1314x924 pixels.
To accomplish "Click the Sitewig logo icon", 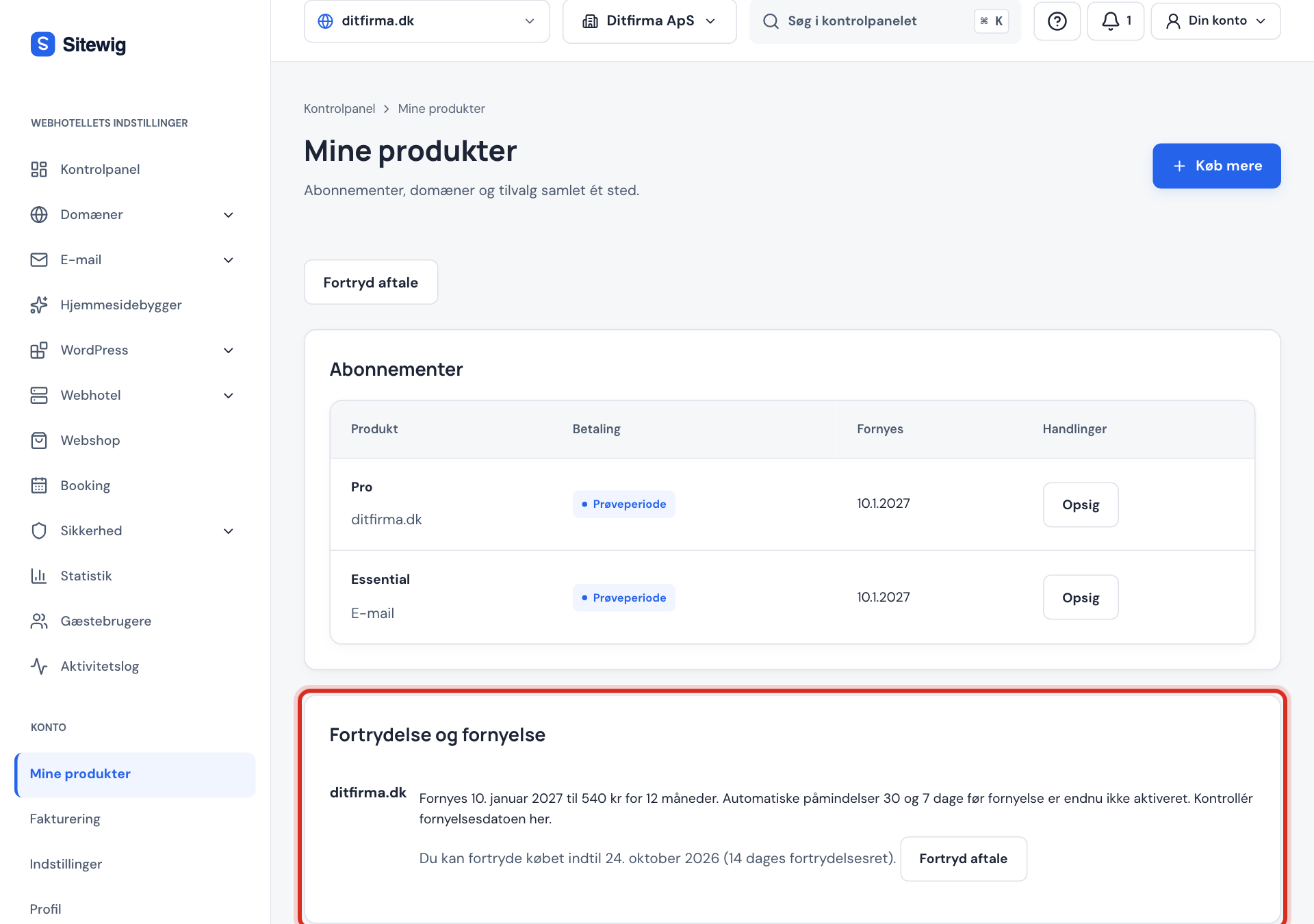I will point(42,44).
